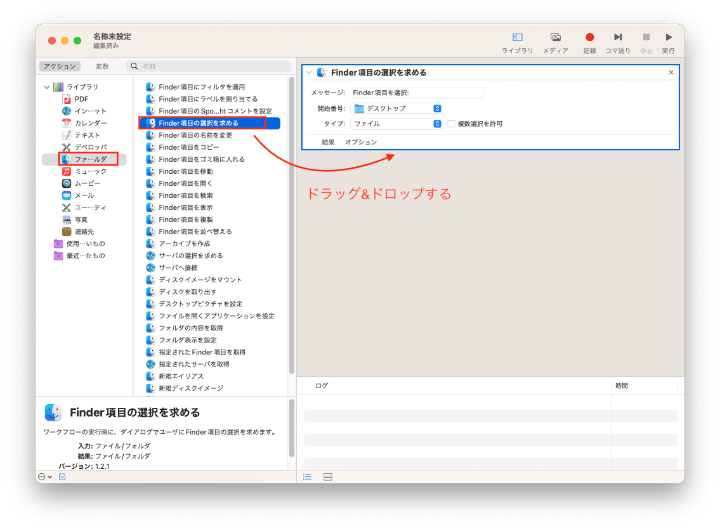The image size is (720, 530).
Task: Select action ディスクを取り出す
Action: [181, 292]
